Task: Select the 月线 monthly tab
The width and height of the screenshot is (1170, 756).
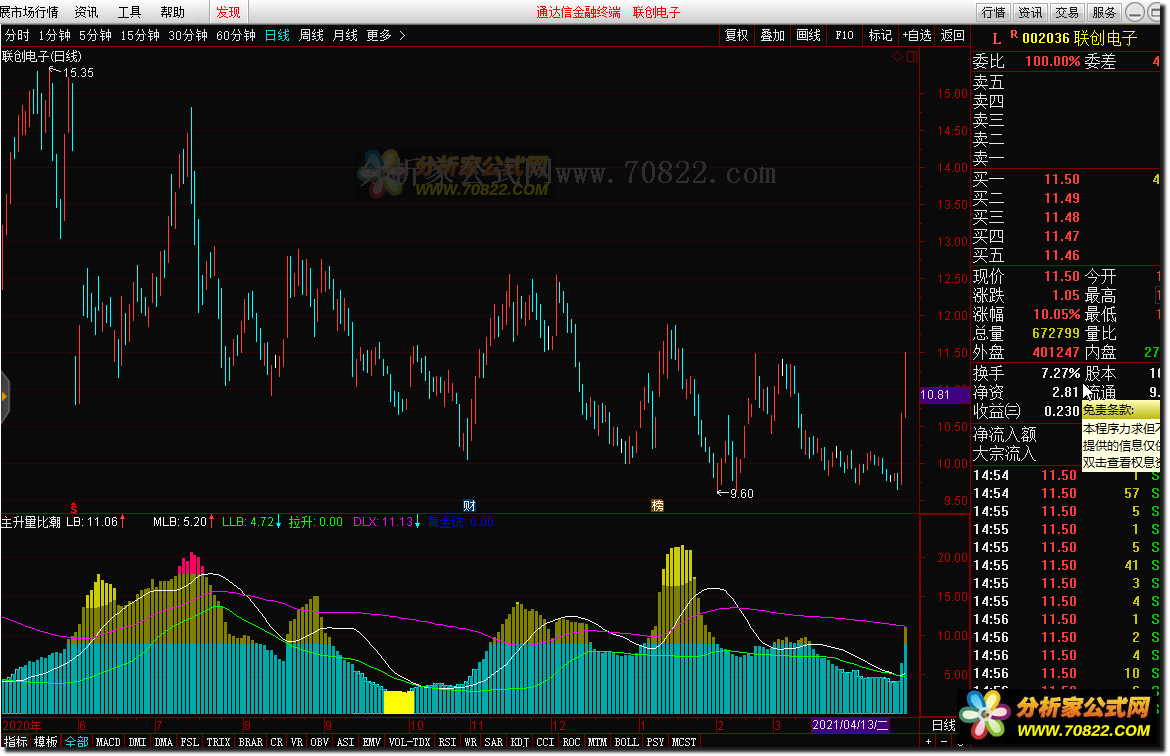Action: tap(345, 35)
